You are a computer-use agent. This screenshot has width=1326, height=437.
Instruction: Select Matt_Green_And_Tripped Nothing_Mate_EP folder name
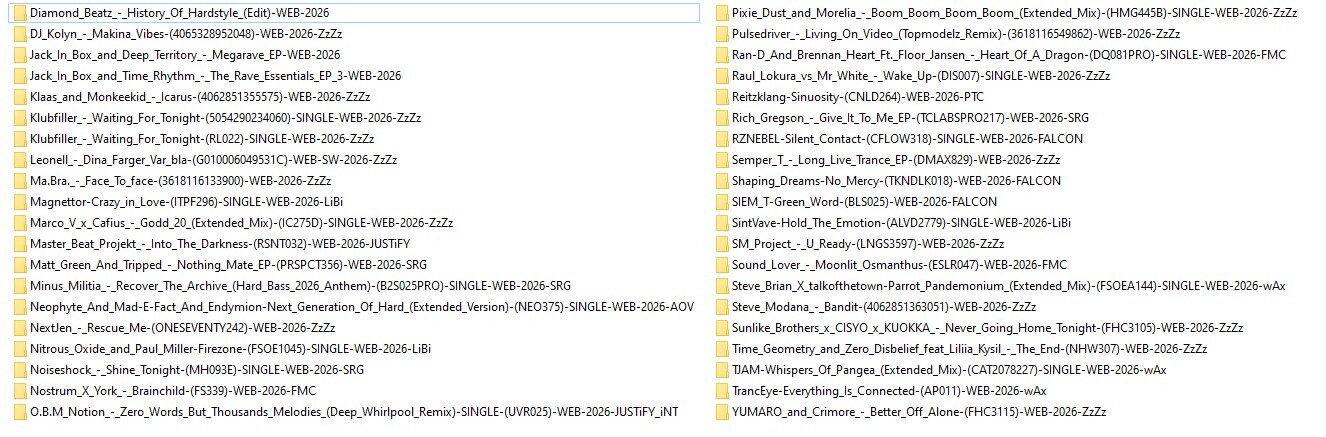pyautogui.click(x=228, y=265)
